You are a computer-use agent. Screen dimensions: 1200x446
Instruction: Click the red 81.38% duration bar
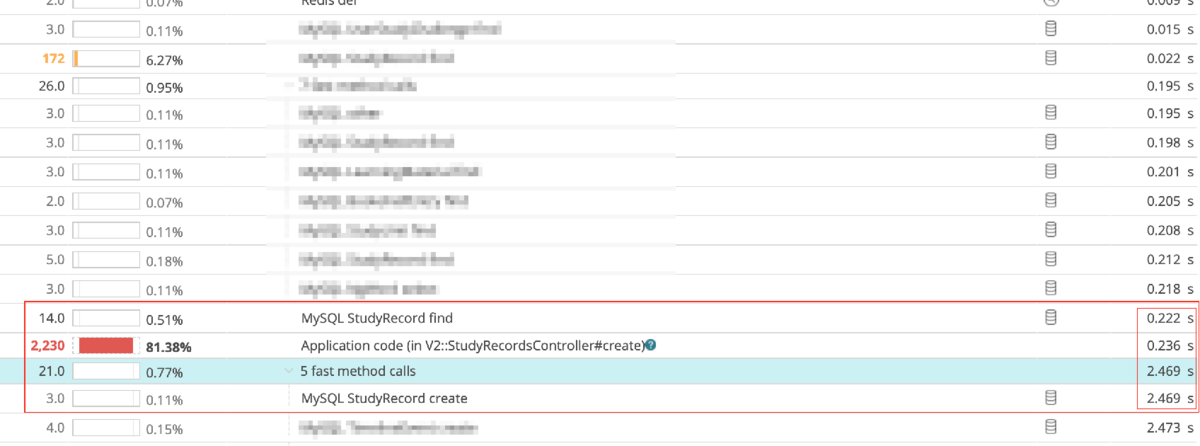click(x=106, y=346)
